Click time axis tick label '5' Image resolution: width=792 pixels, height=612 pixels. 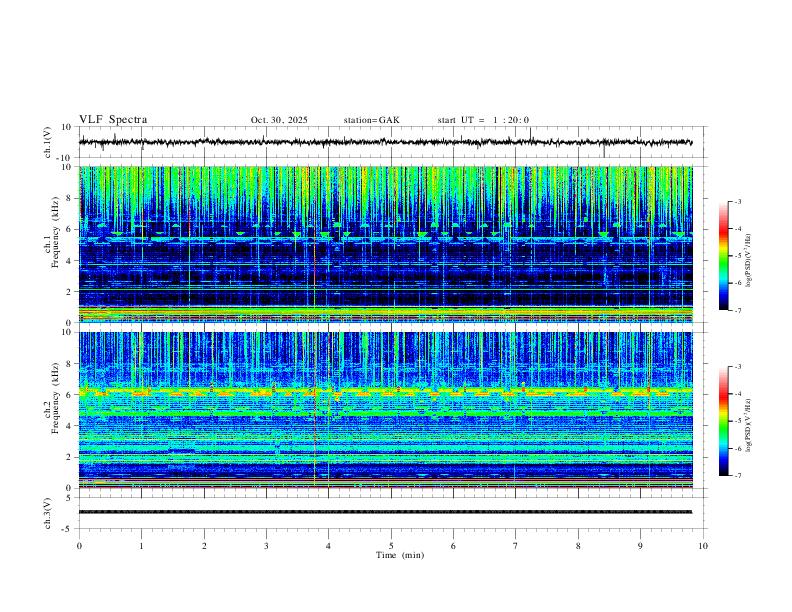(391, 546)
